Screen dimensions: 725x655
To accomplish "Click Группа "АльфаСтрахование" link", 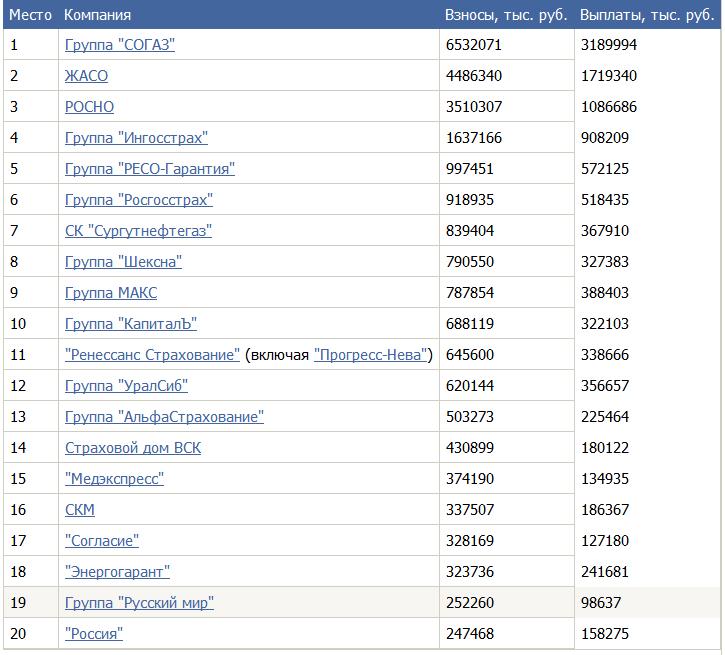I will tap(164, 417).
